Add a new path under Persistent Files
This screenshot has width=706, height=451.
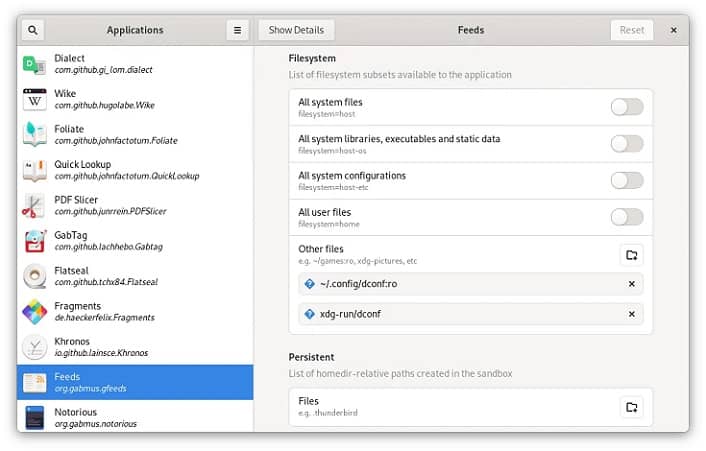[632, 407]
